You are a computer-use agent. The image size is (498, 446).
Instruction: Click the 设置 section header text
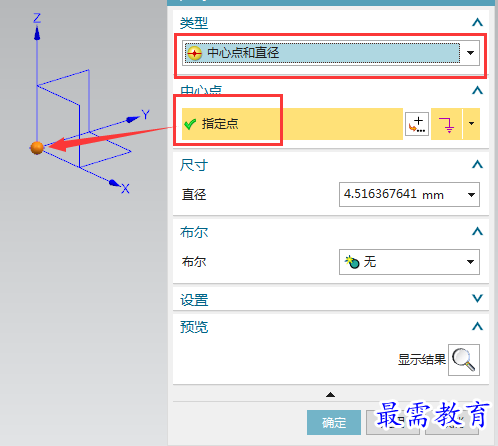pyautogui.click(x=194, y=300)
